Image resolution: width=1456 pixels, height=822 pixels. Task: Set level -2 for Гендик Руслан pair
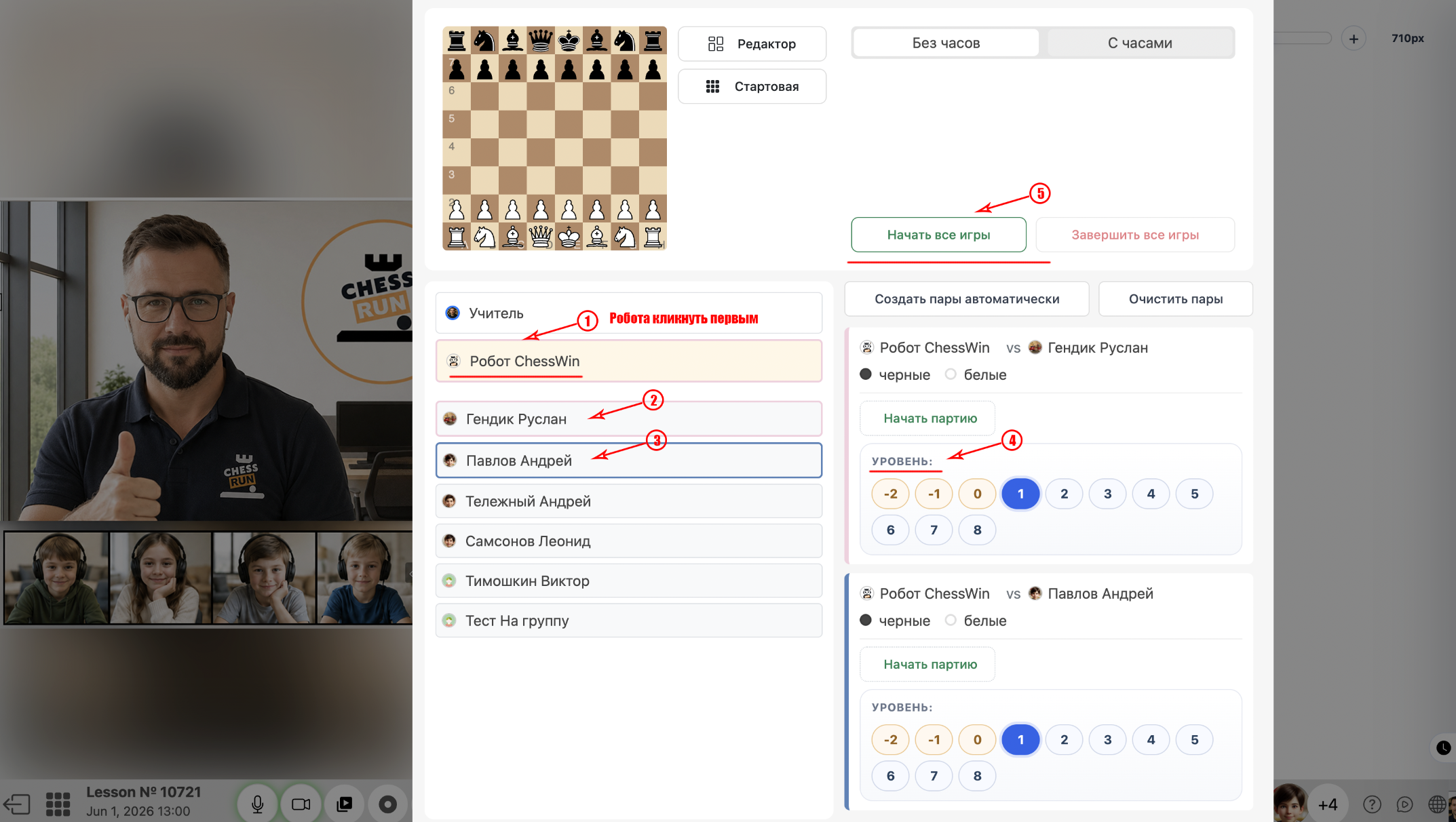[x=890, y=494]
